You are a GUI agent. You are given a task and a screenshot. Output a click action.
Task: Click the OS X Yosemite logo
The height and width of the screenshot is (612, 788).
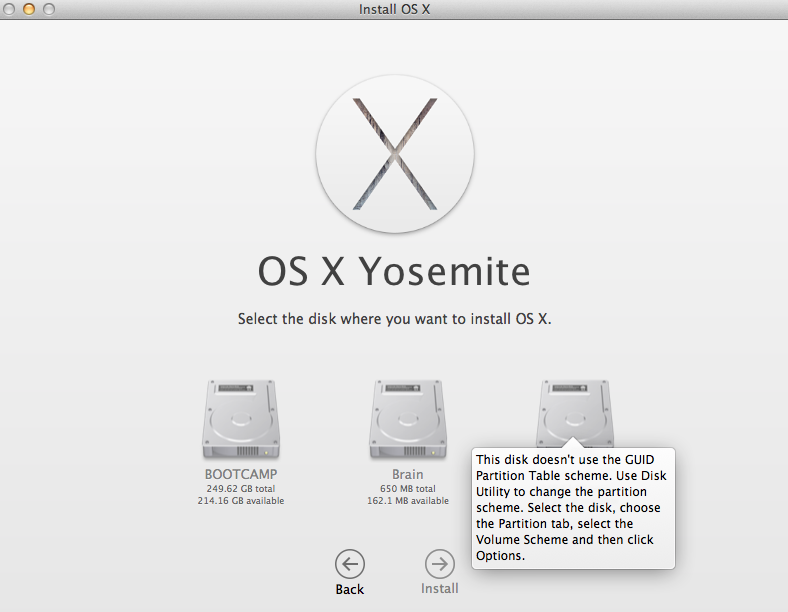point(395,154)
